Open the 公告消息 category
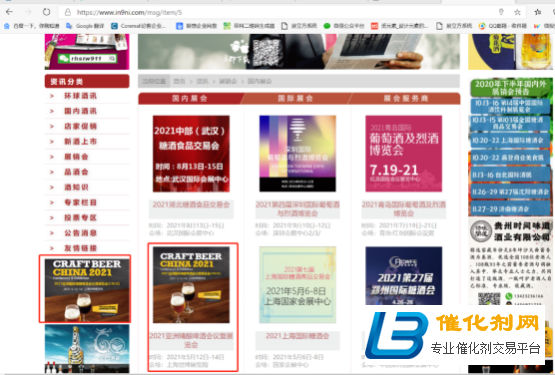This screenshot has height=375, width=555. pos(80,233)
